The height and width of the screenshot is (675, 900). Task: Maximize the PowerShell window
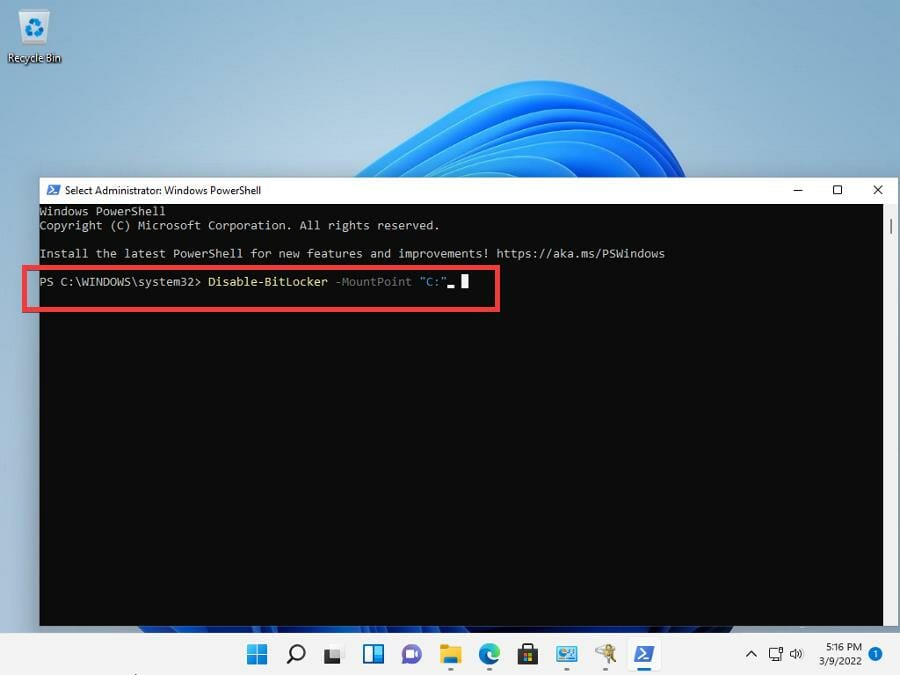point(837,190)
